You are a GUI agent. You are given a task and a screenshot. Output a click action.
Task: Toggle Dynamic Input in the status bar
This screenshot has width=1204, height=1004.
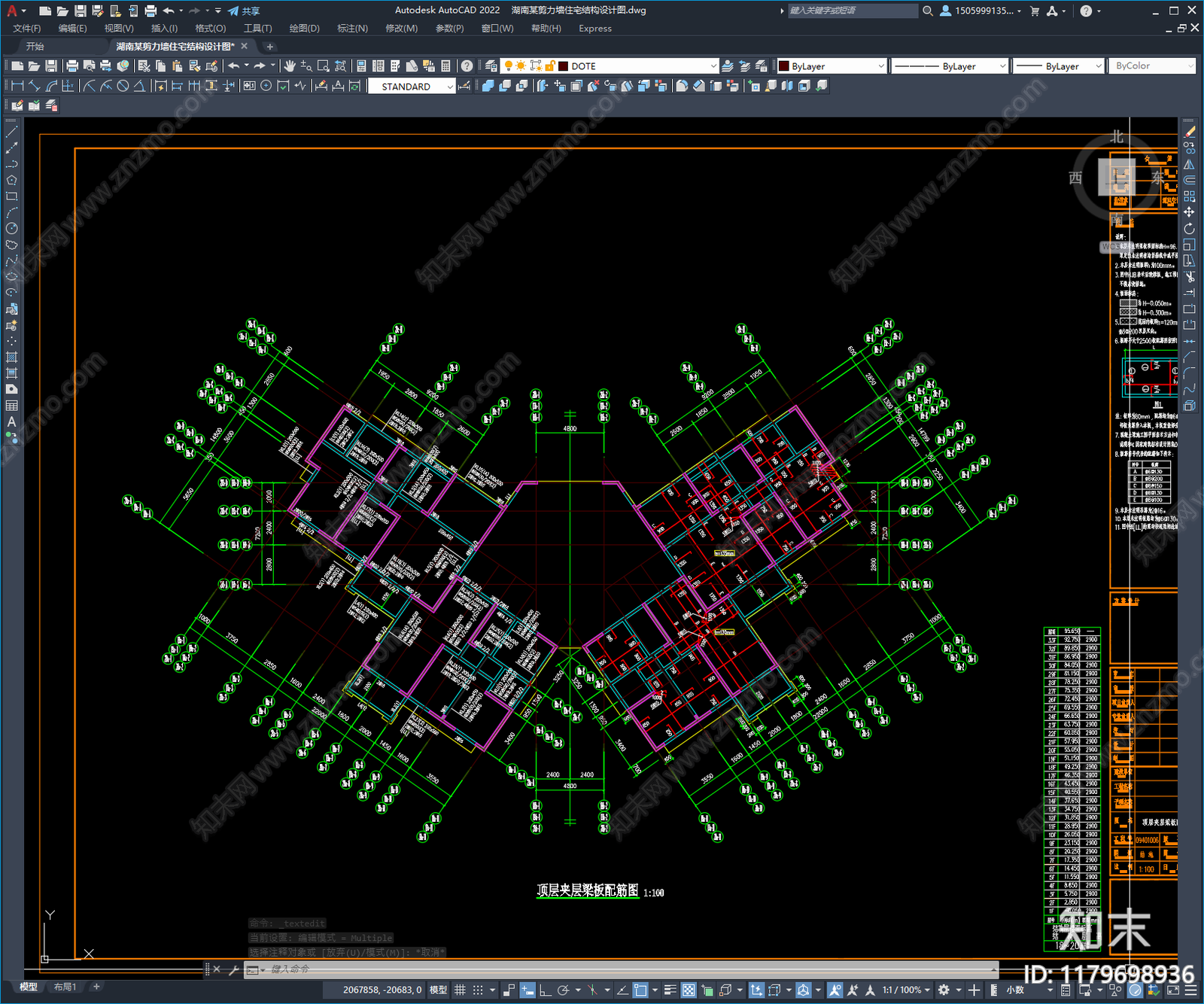coord(528,990)
